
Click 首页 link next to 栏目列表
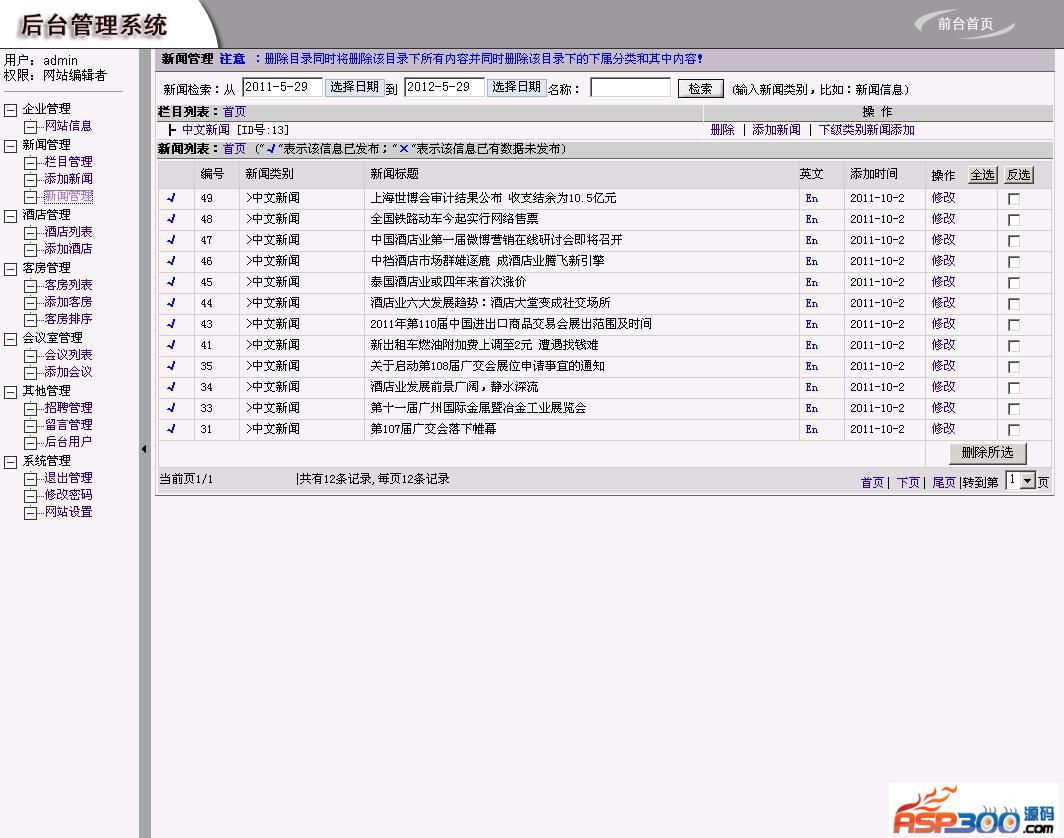[x=234, y=111]
